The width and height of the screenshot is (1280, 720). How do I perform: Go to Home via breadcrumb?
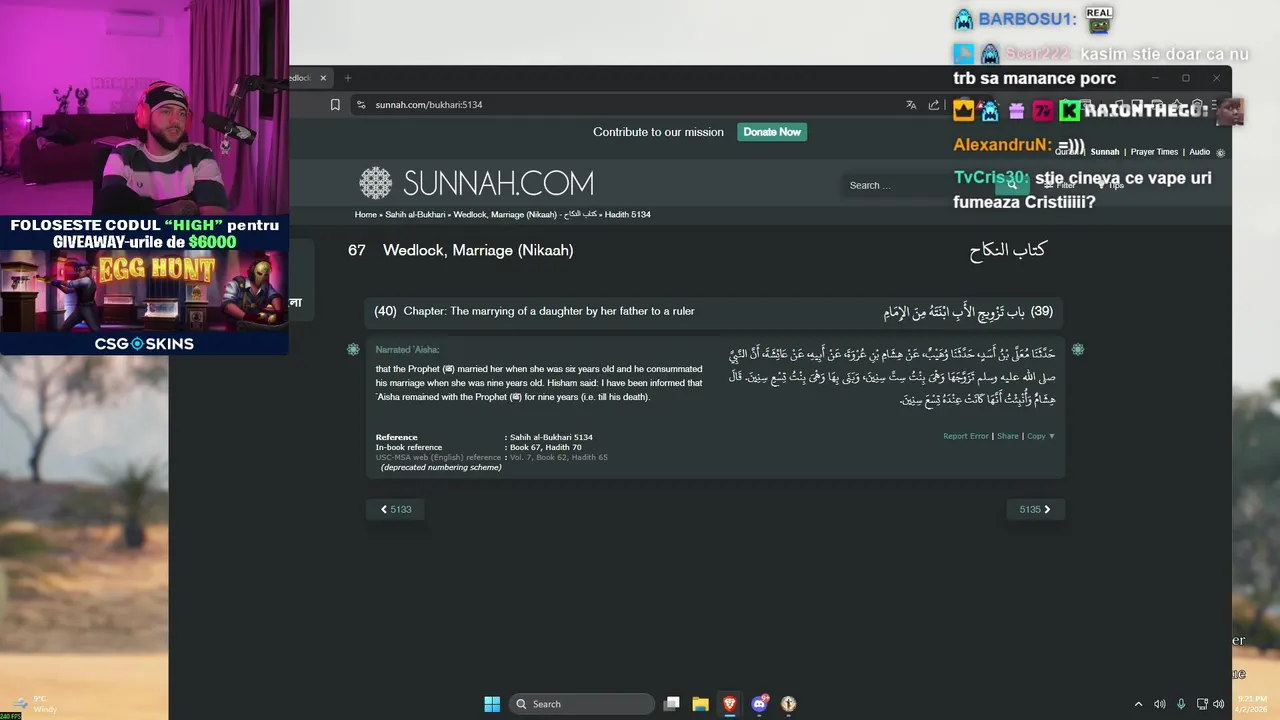[365, 215]
